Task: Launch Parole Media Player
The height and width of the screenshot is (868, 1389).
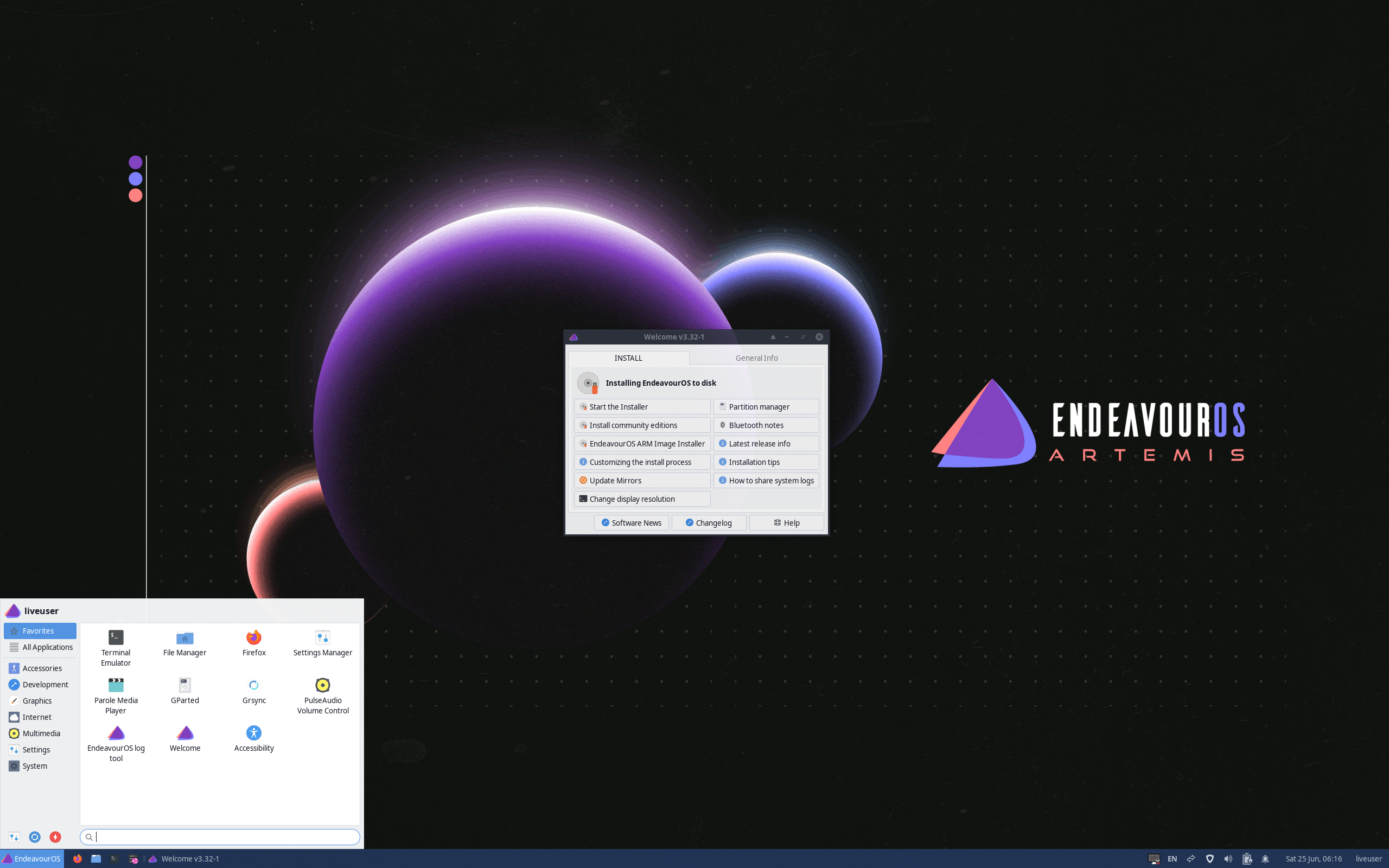Action: tap(116, 696)
